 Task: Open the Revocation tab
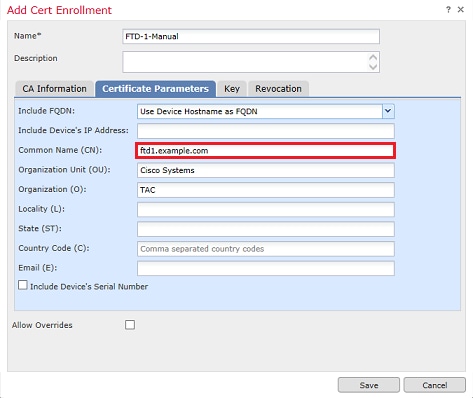(278, 89)
